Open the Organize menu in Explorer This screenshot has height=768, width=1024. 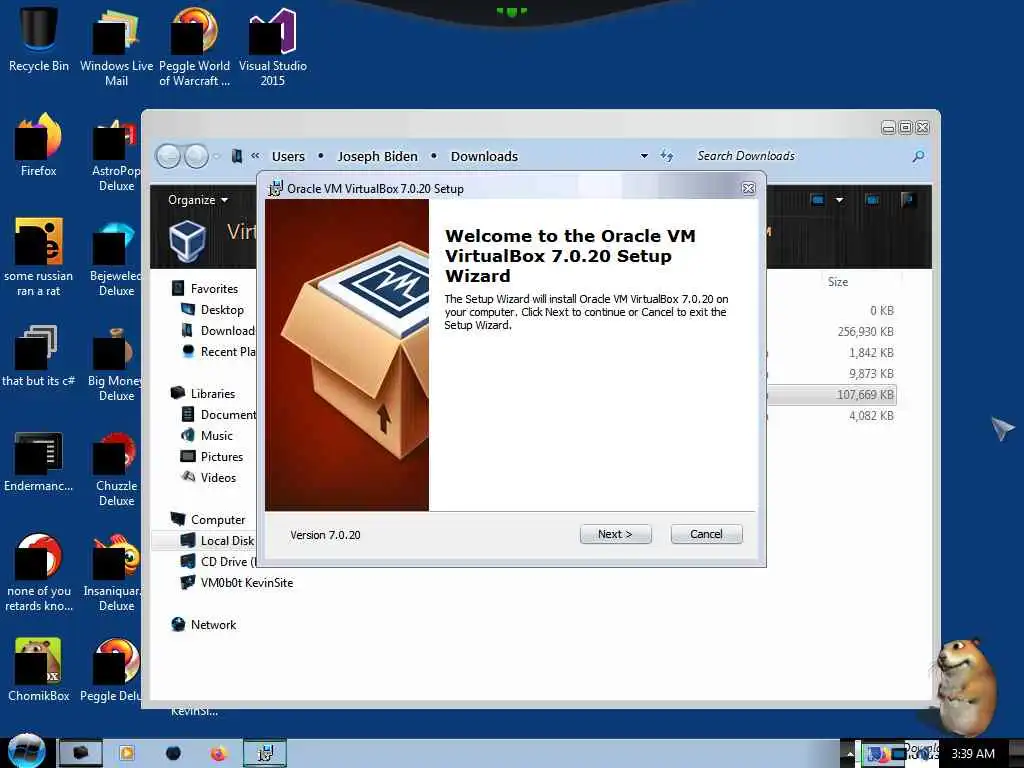point(197,200)
